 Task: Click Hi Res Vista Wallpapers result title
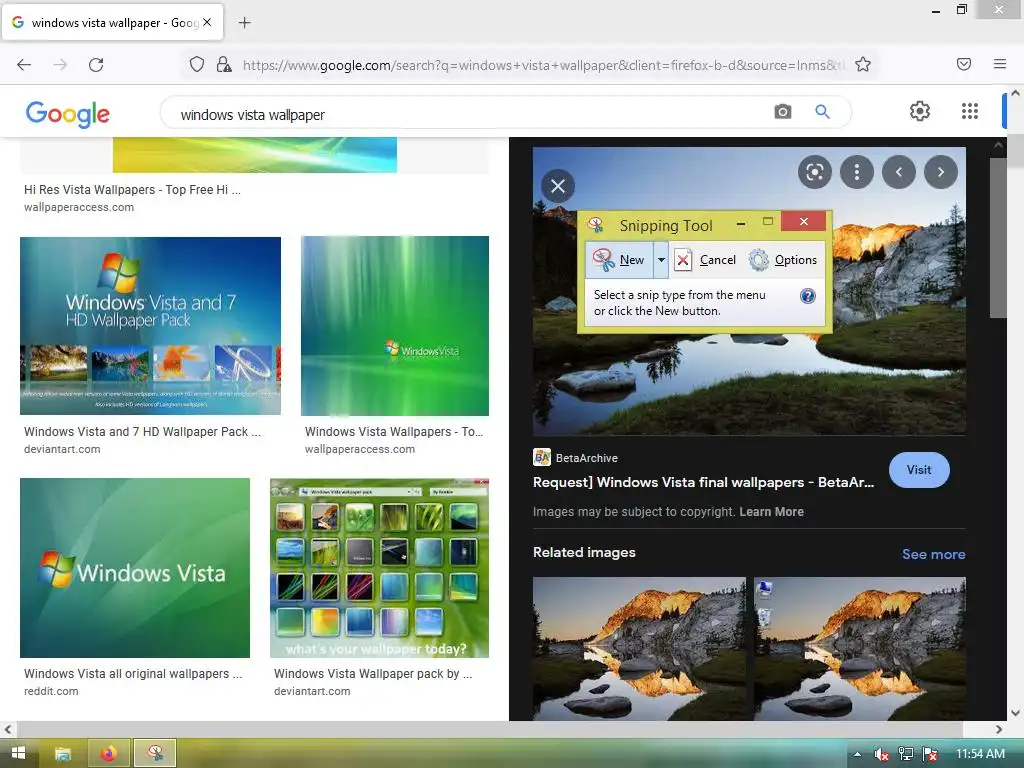coord(133,189)
